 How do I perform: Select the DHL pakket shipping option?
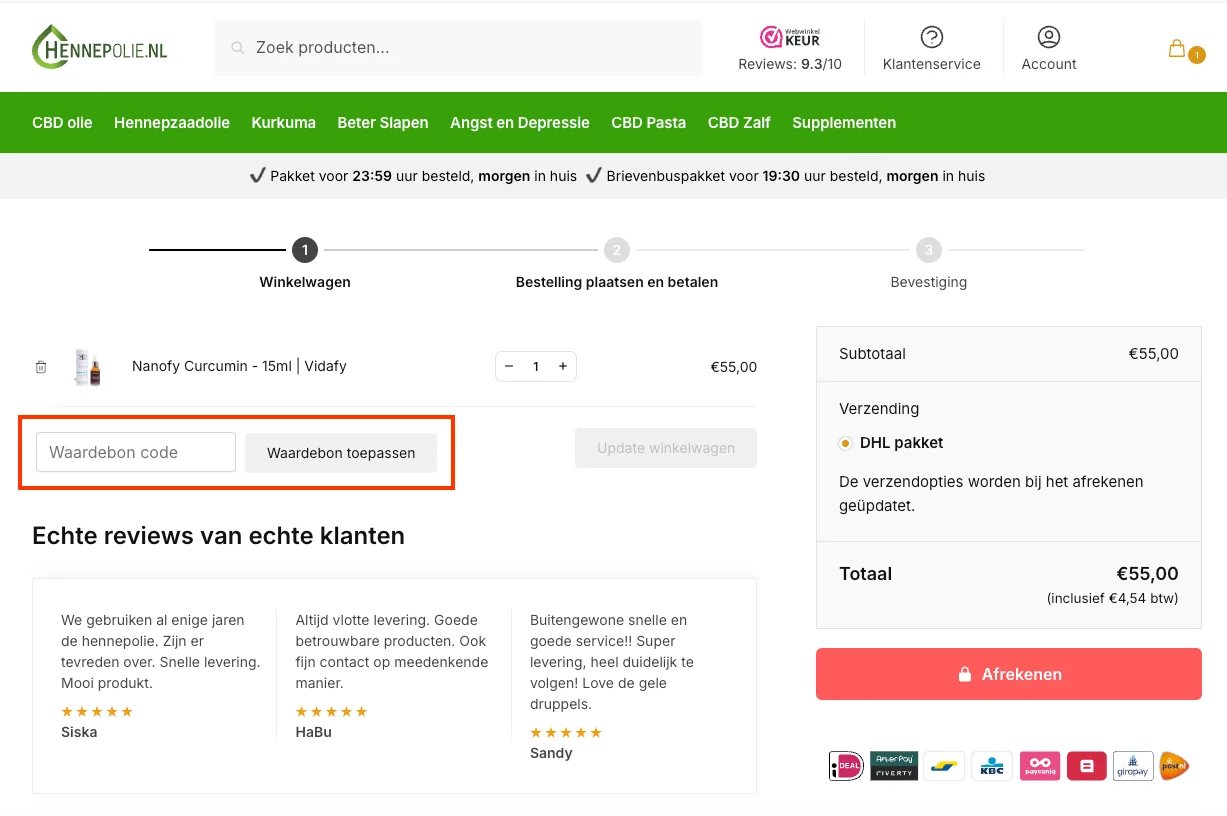(845, 442)
